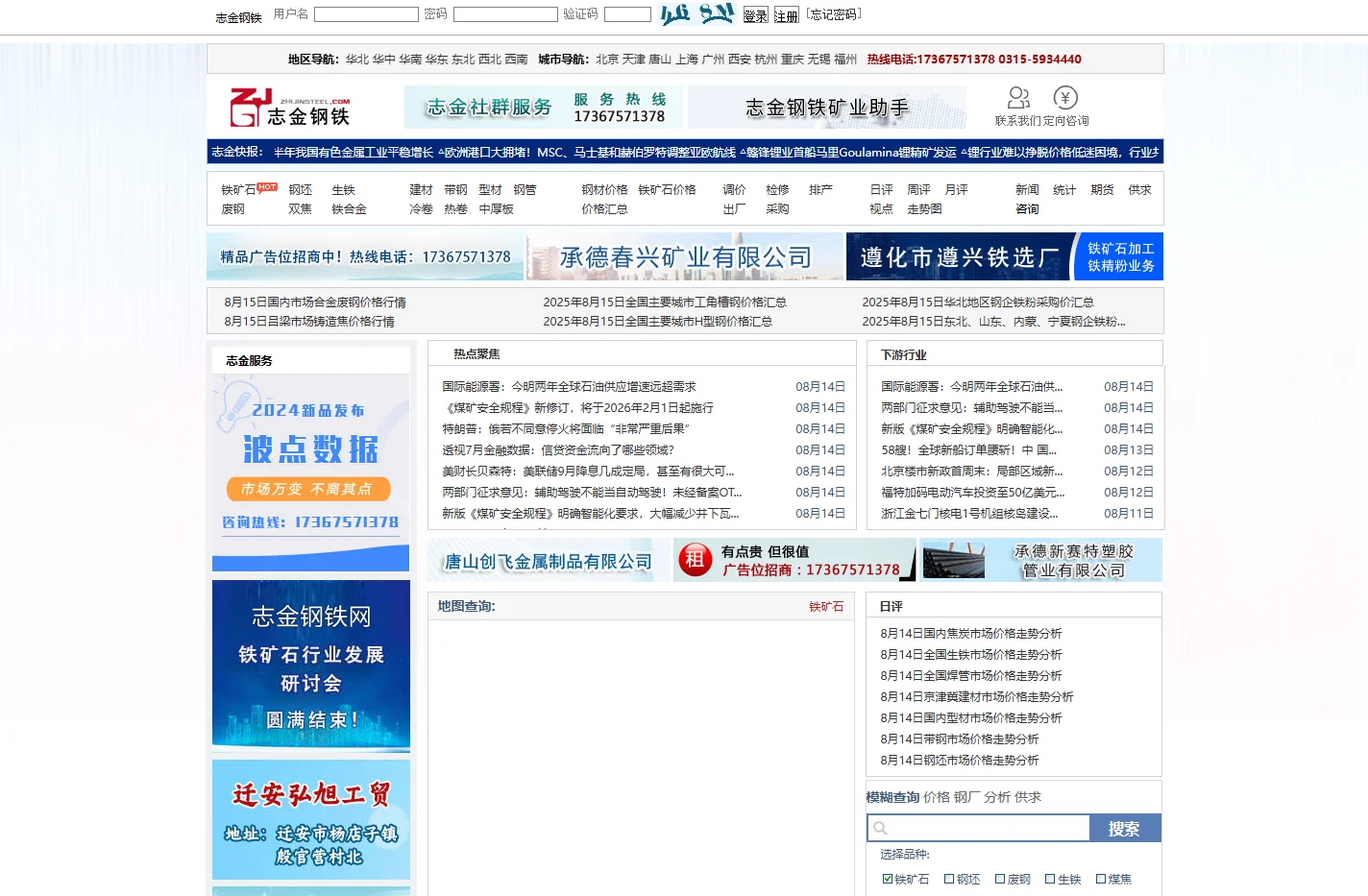Check the 铁矿石 variety checkbox

(887, 879)
